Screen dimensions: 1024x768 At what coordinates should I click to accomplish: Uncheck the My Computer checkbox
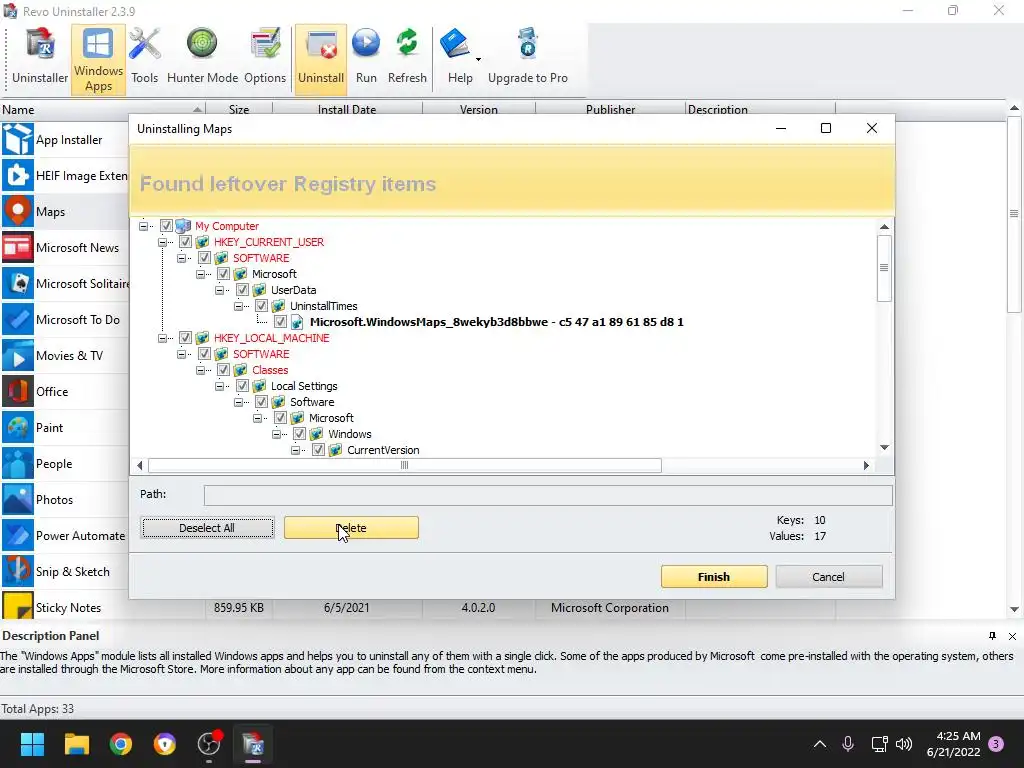click(x=167, y=226)
